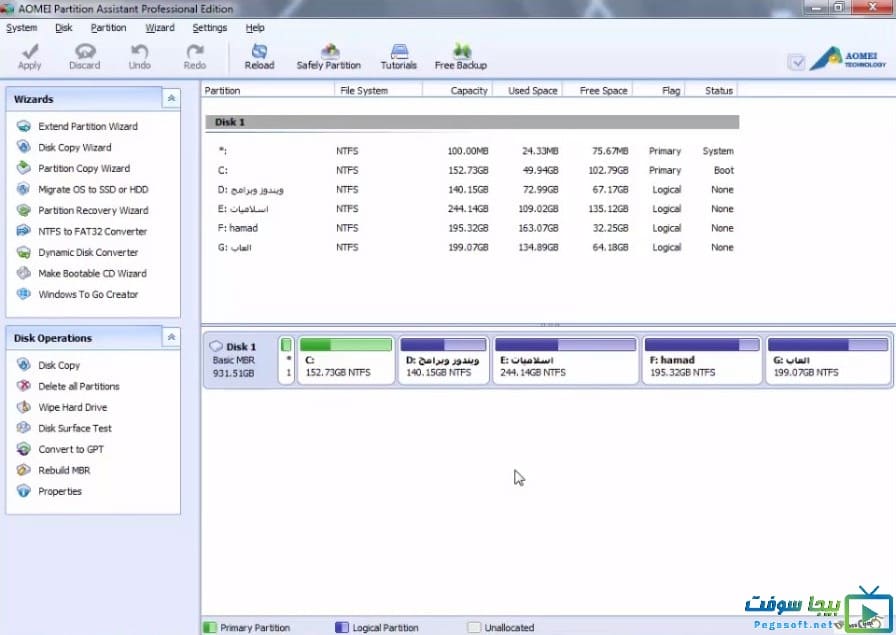
Task: Open the Partition Recovery Wizard
Action: 93,210
